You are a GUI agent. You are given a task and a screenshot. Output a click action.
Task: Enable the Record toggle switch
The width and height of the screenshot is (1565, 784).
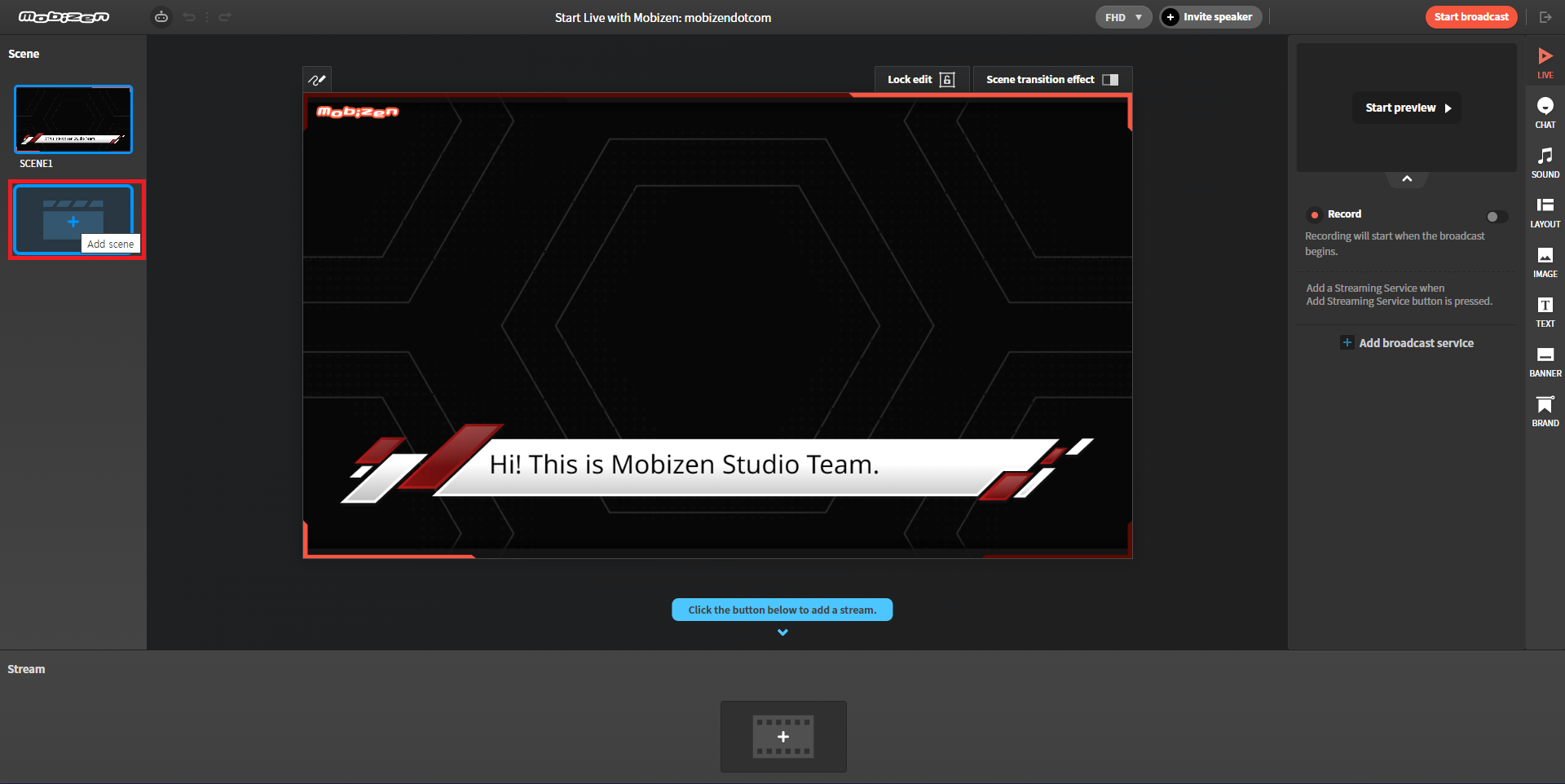pyautogui.click(x=1497, y=217)
